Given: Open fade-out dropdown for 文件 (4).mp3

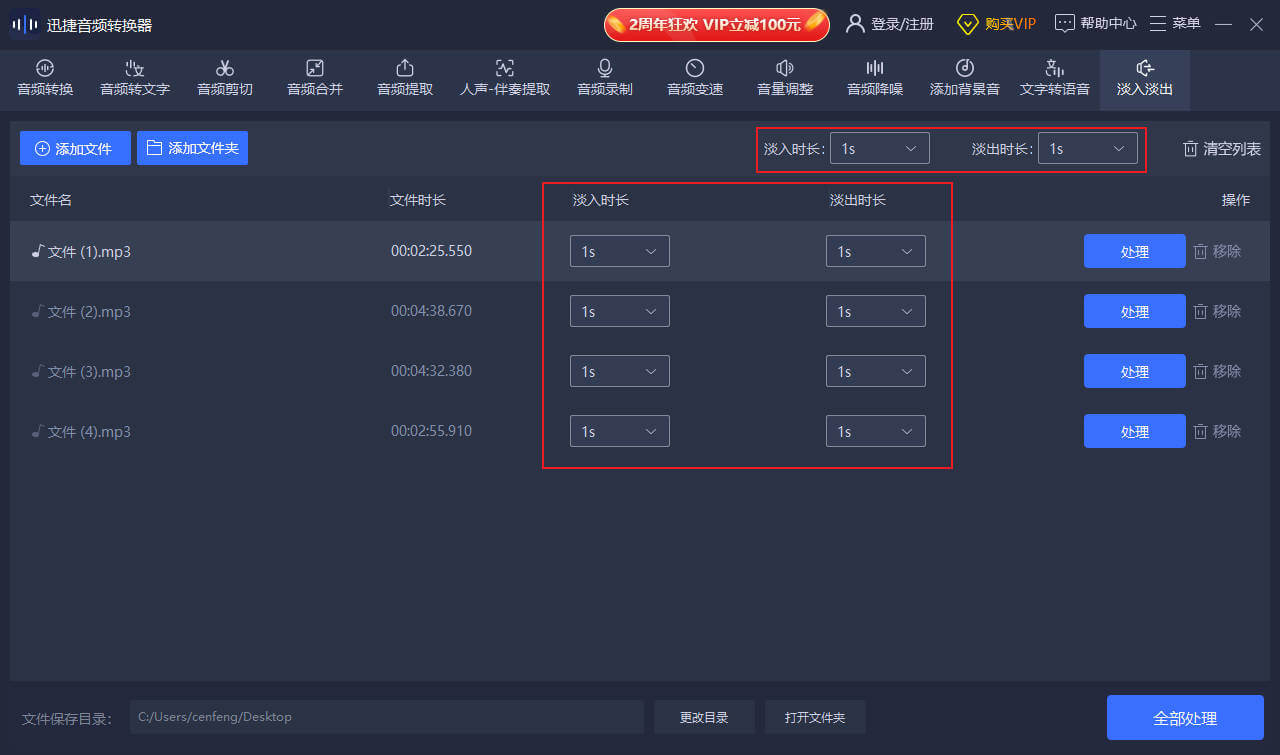Looking at the screenshot, I should coord(876,431).
